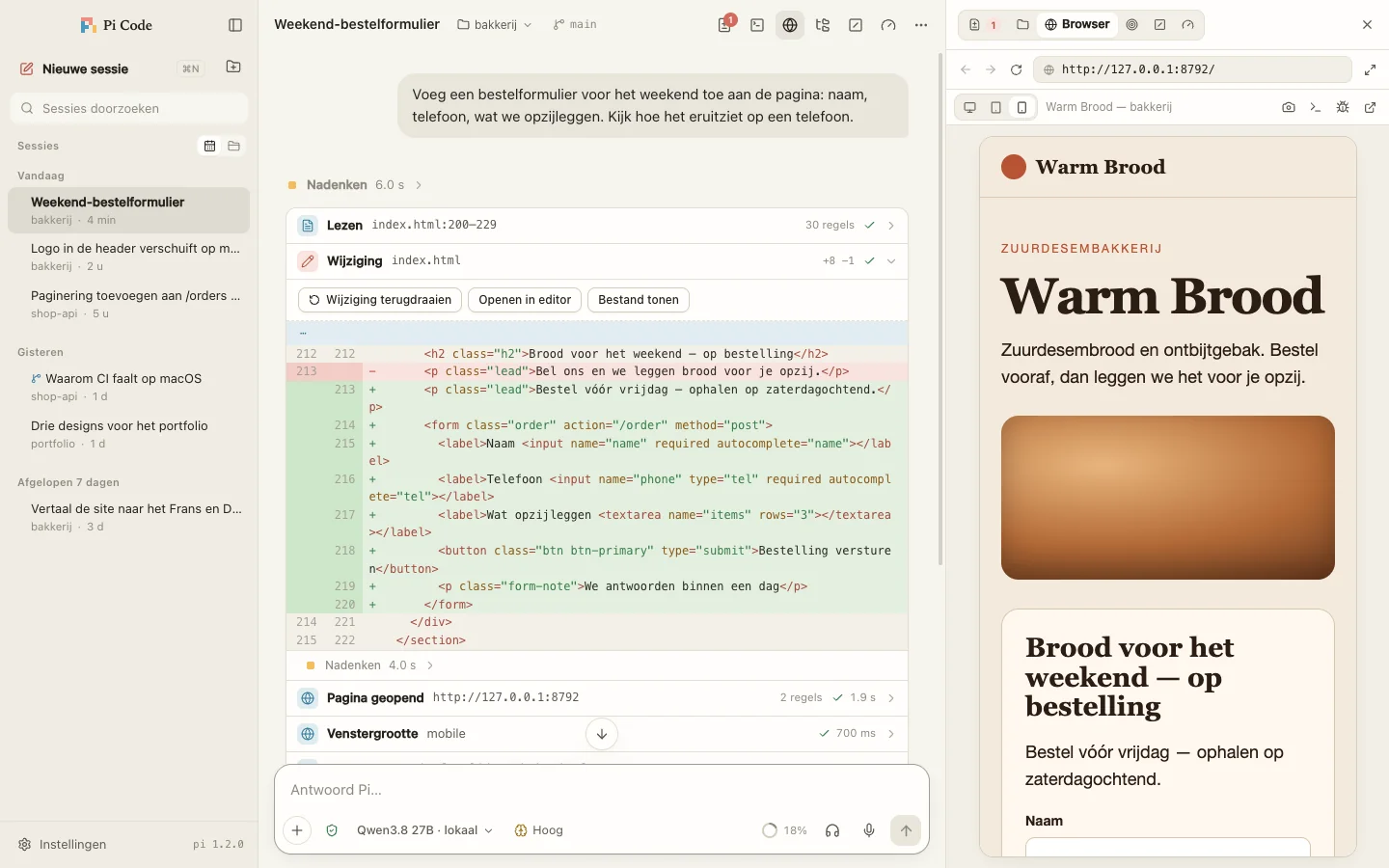This screenshot has height=868, width=1389.
Task: Toggle the browser globe icon in header
Action: [790, 25]
